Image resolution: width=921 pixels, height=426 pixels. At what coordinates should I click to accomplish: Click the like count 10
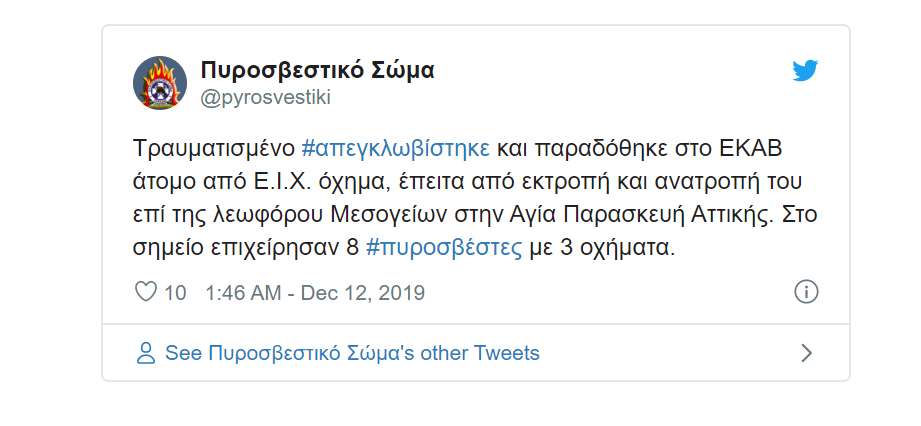click(x=175, y=292)
